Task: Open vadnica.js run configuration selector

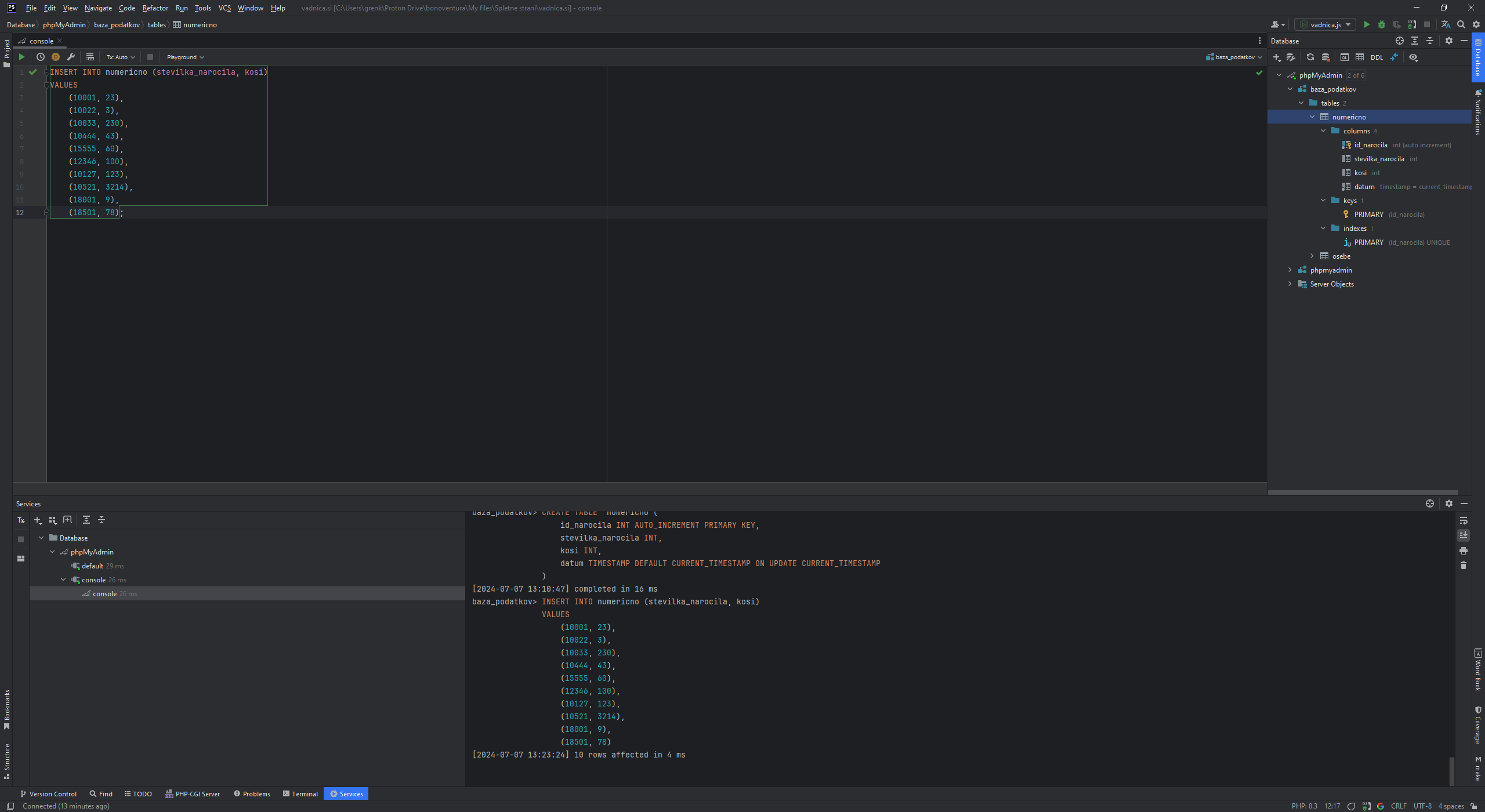Action: (1325, 24)
